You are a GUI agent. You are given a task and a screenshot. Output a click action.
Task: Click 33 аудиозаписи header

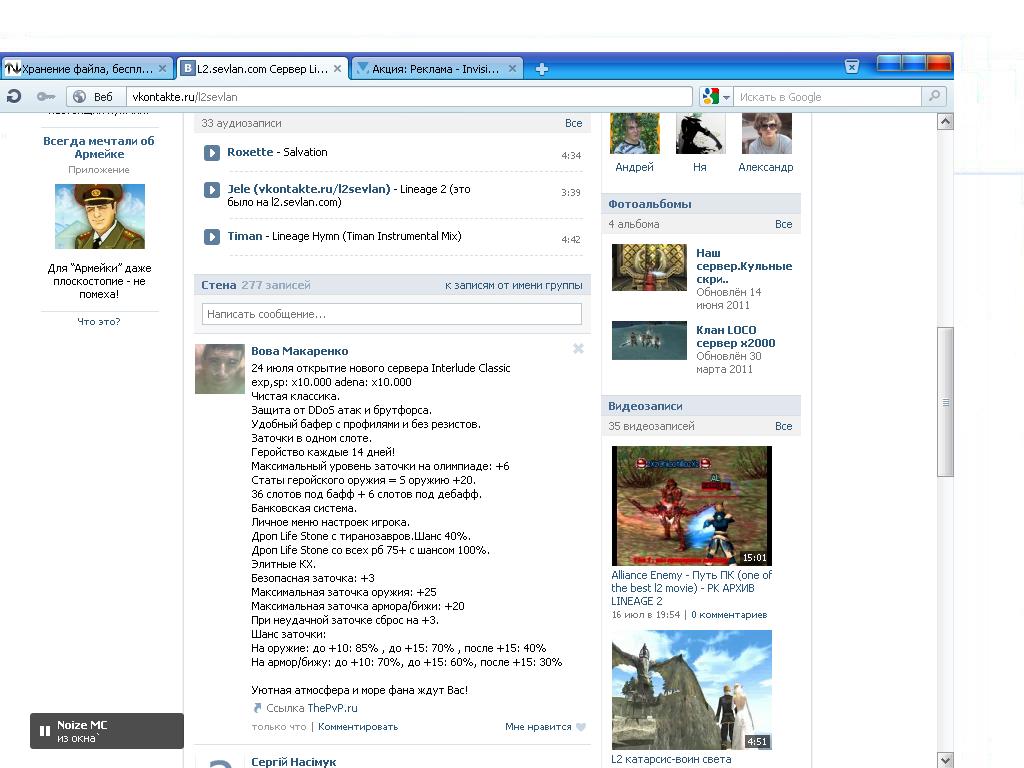click(x=241, y=123)
